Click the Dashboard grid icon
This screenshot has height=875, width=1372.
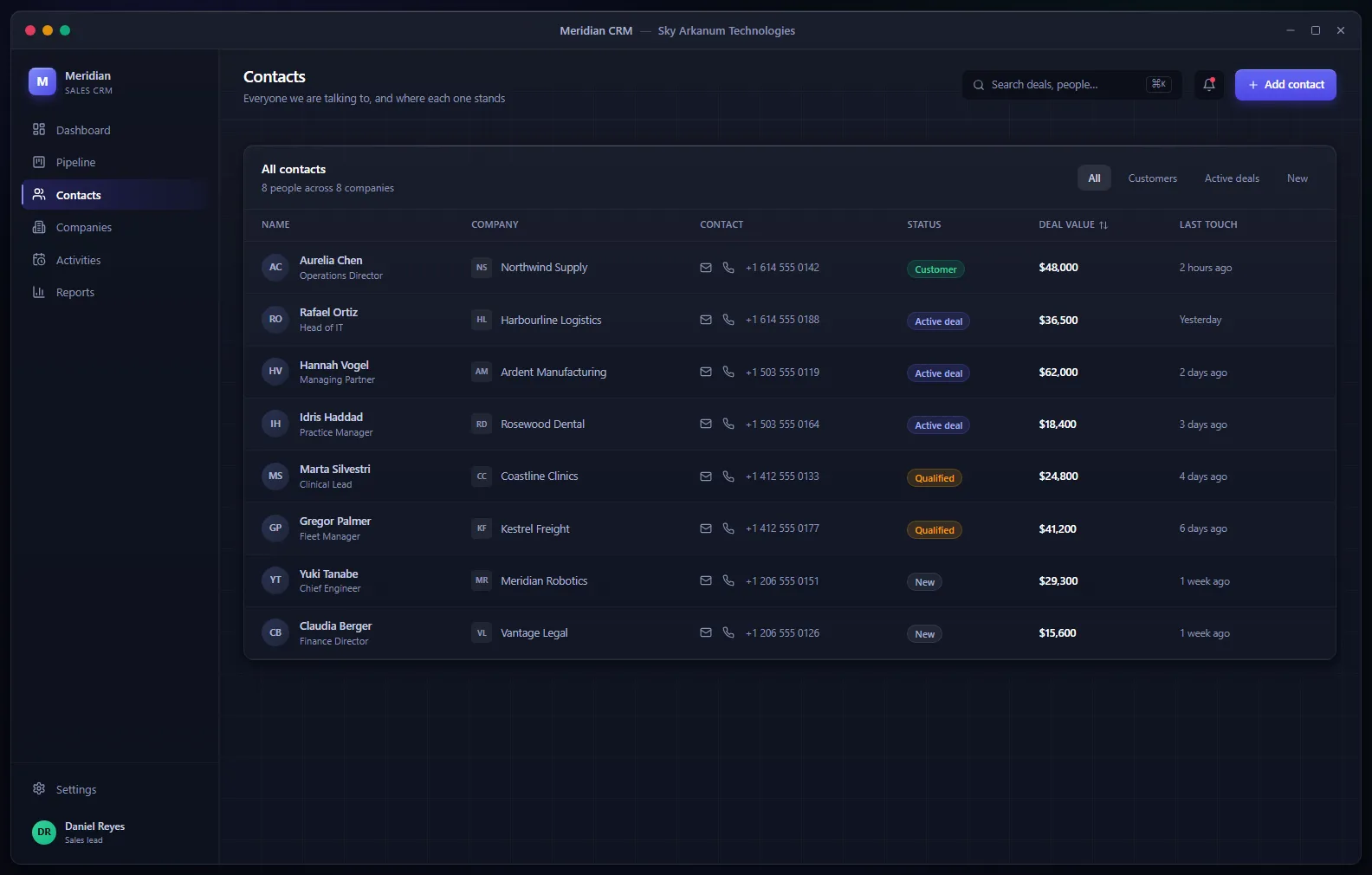click(x=39, y=129)
